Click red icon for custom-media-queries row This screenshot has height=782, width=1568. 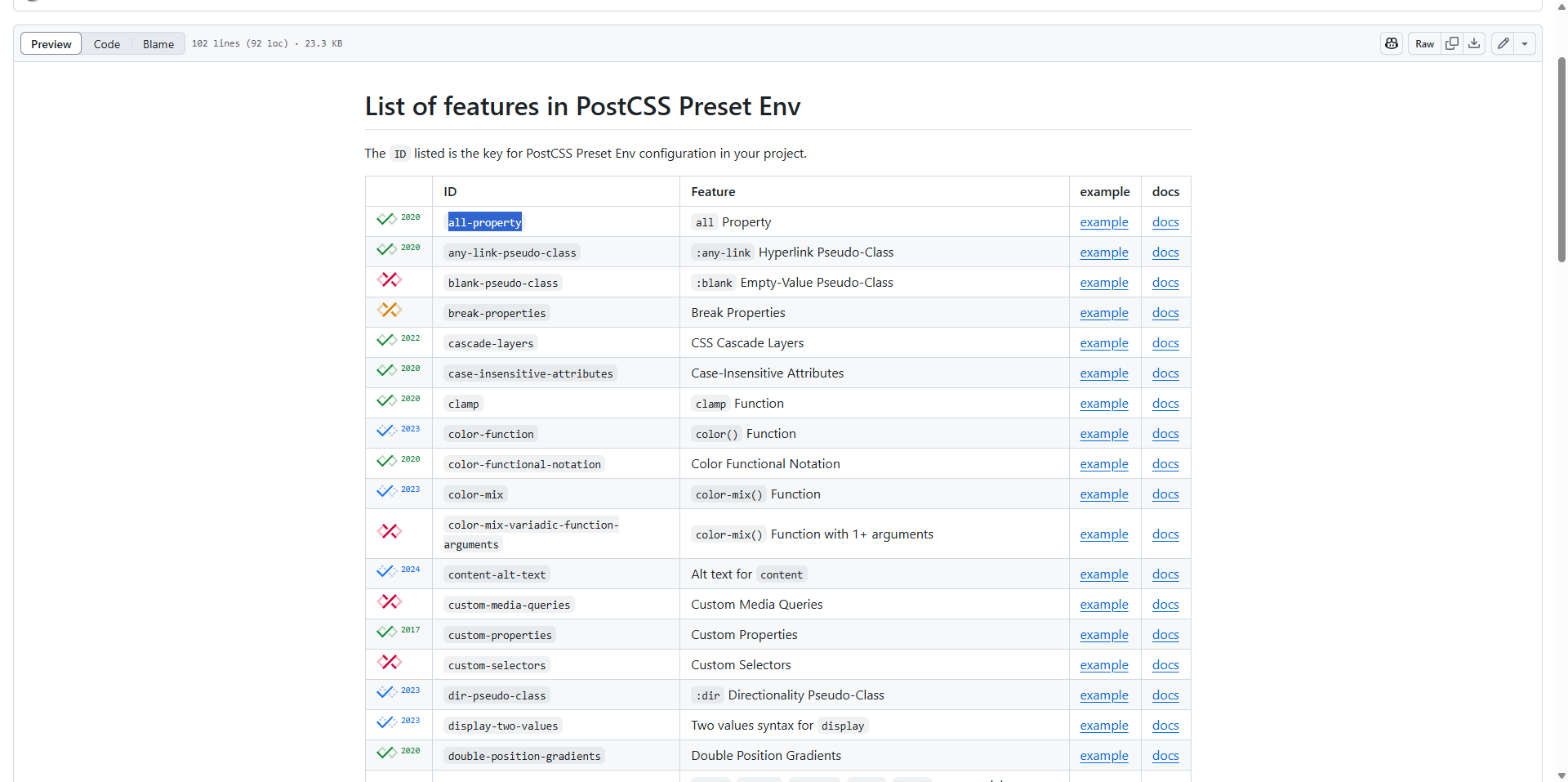click(x=390, y=601)
